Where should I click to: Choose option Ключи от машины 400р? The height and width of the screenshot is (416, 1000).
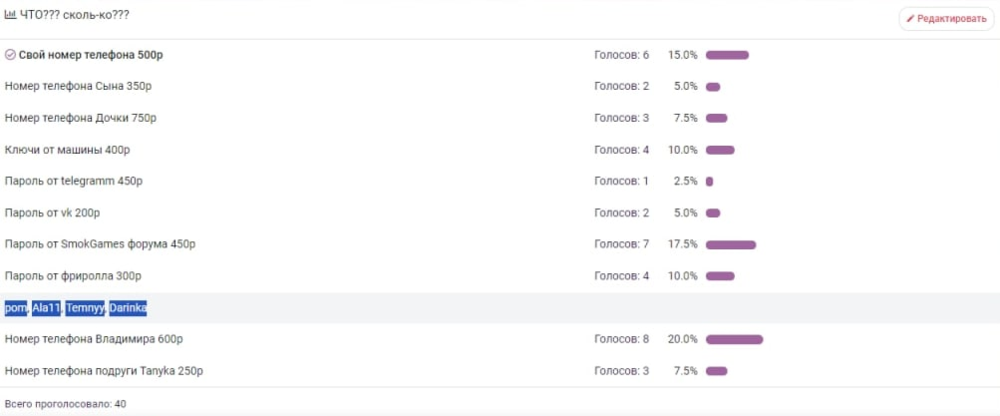coord(68,150)
